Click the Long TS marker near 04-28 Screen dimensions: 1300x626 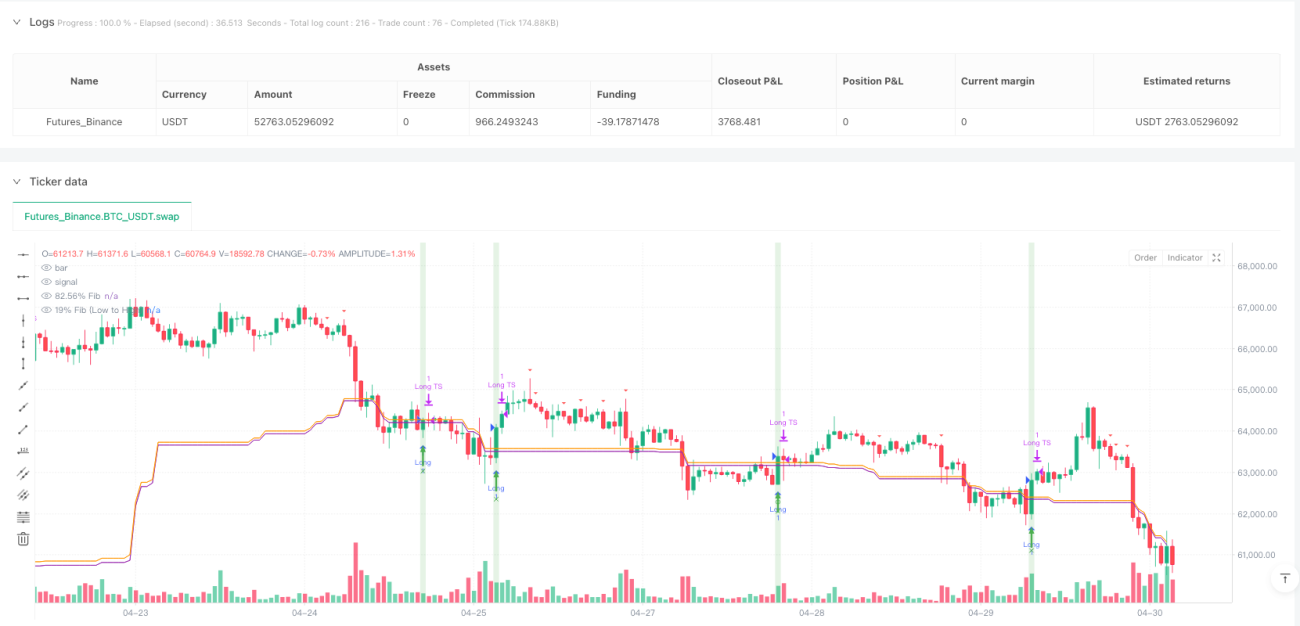[x=783, y=422]
